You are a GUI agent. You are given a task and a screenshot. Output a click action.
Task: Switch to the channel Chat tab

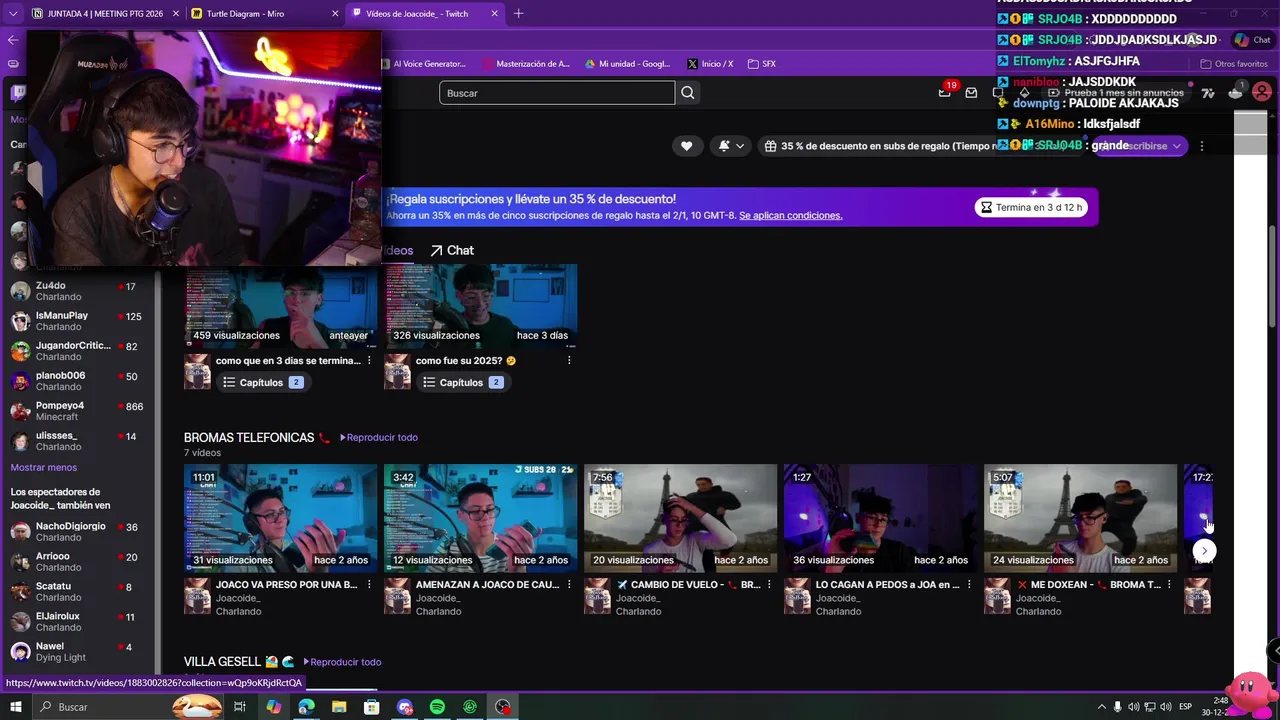click(x=452, y=250)
